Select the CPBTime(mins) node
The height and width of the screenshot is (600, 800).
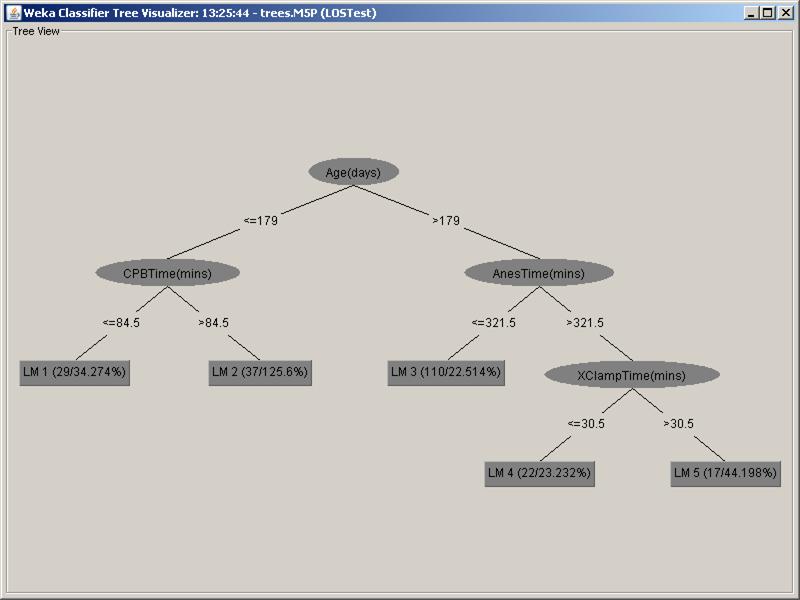pos(167,271)
